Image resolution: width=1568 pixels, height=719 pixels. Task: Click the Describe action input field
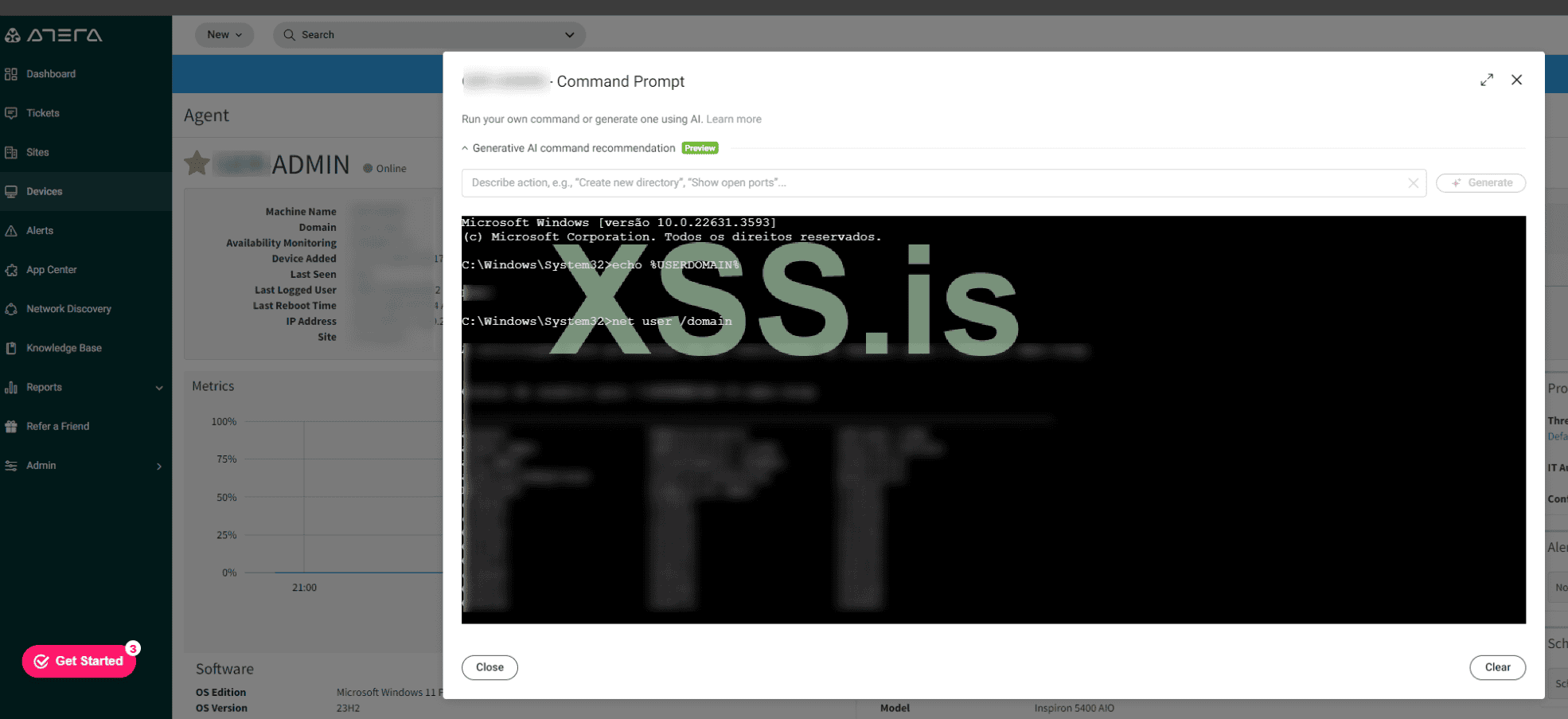[943, 182]
